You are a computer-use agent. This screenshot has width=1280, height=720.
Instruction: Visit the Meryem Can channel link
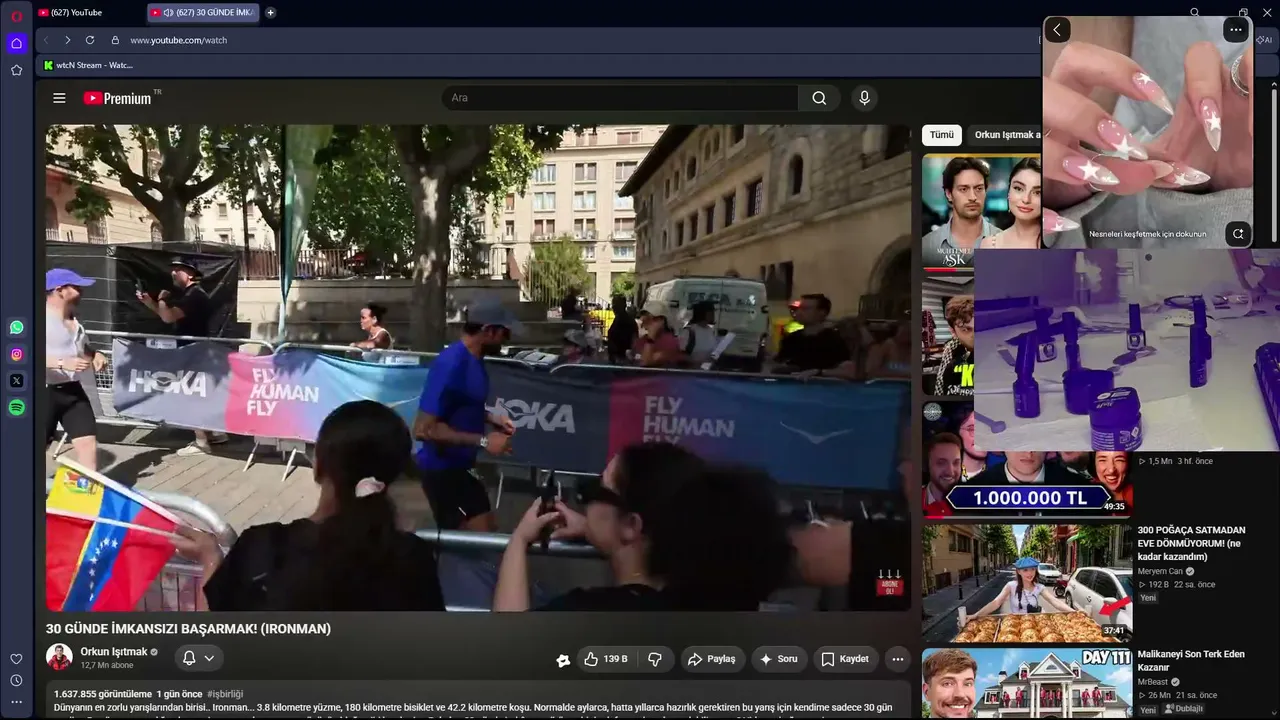pyautogui.click(x=1160, y=571)
